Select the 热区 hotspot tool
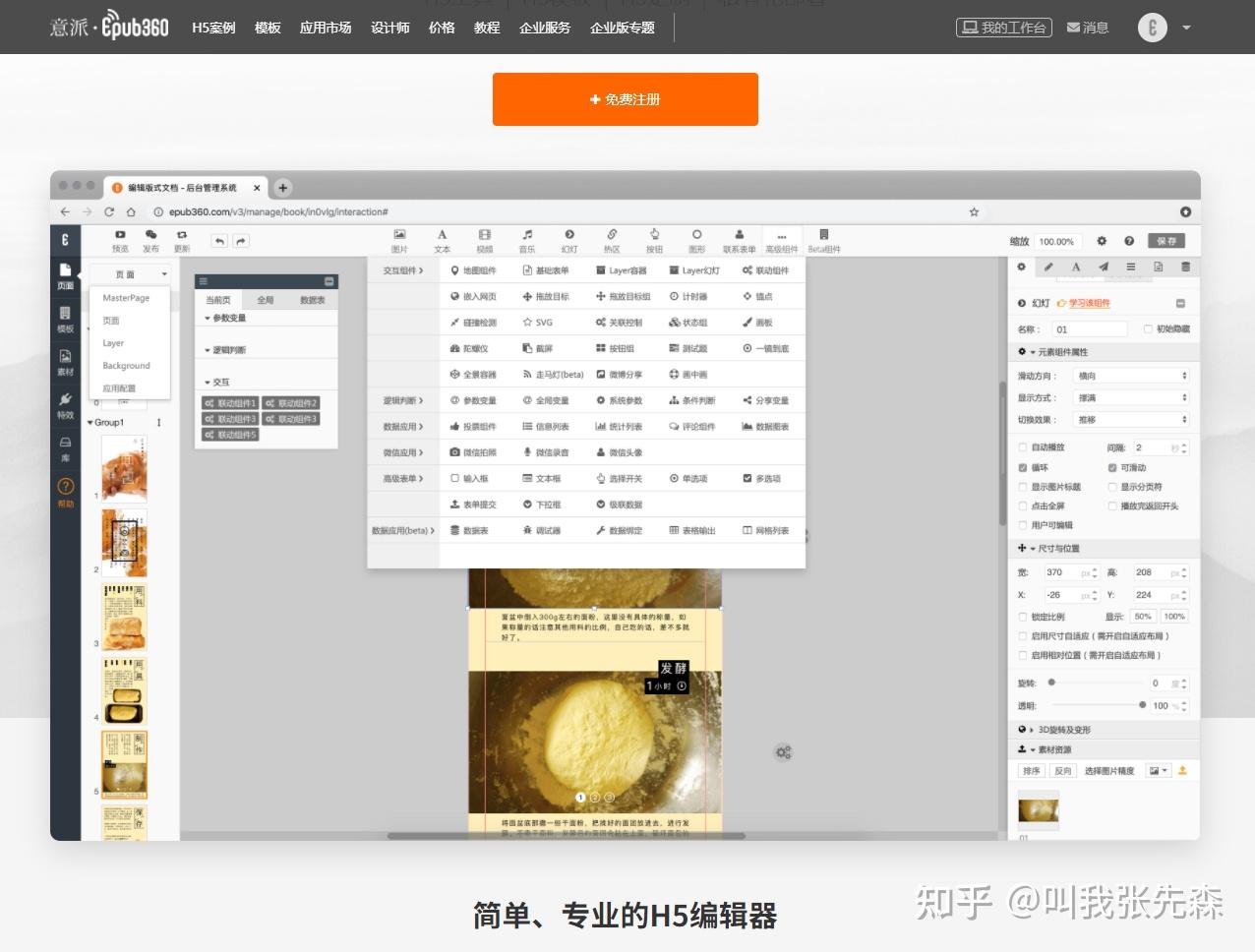Screen dimensions: 1255x952 point(612,240)
